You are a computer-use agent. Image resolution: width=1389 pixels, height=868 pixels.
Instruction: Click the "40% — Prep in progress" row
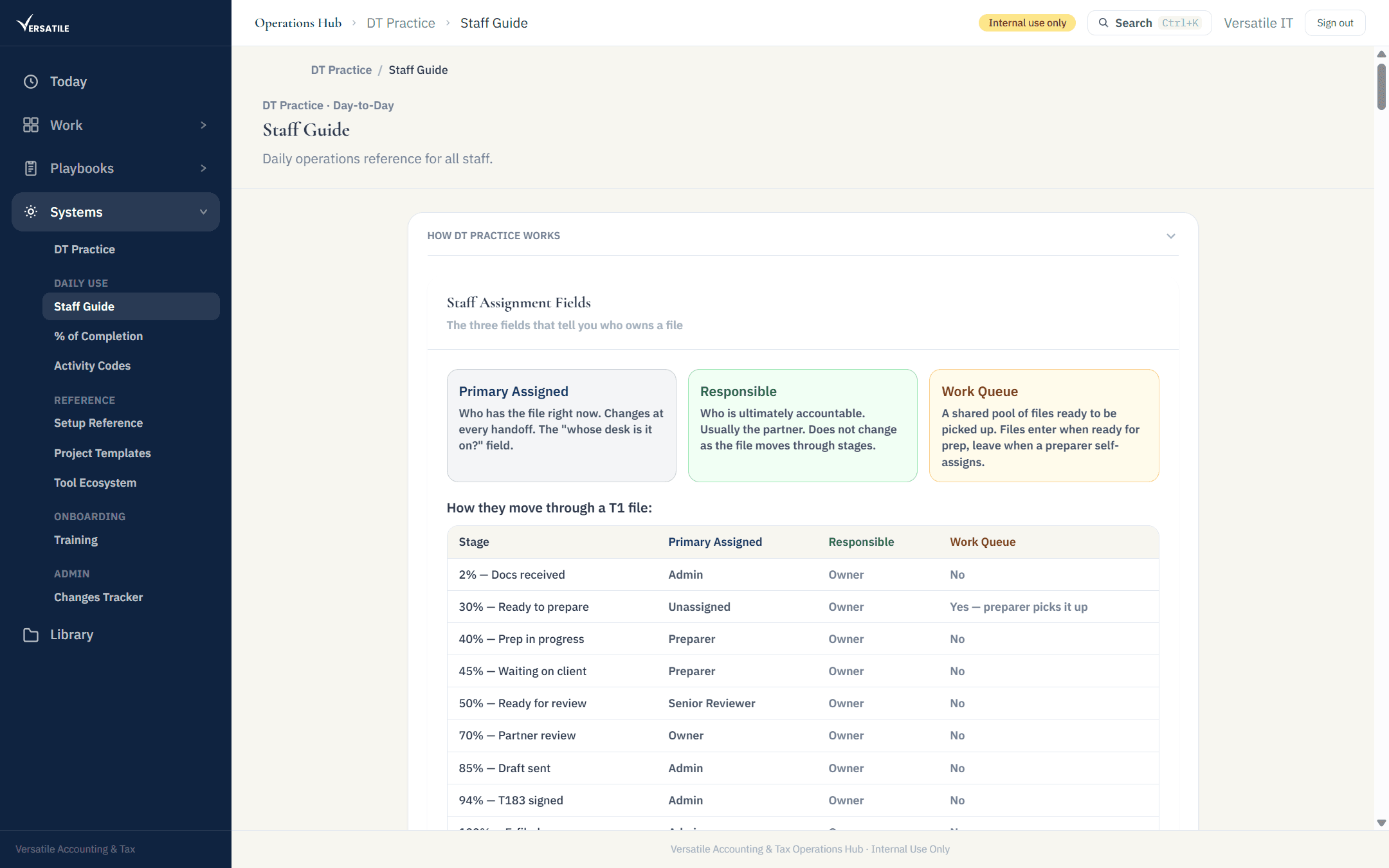point(803,639)
